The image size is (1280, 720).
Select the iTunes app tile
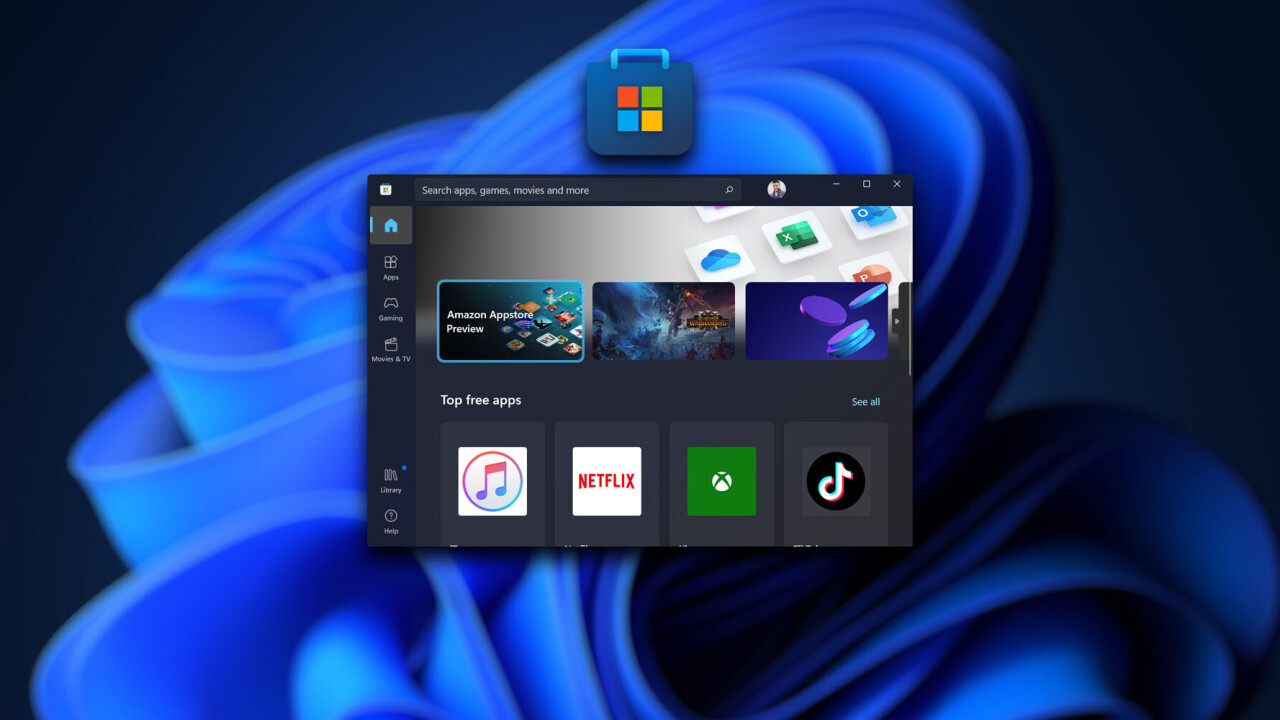click(x=492, y=482)
